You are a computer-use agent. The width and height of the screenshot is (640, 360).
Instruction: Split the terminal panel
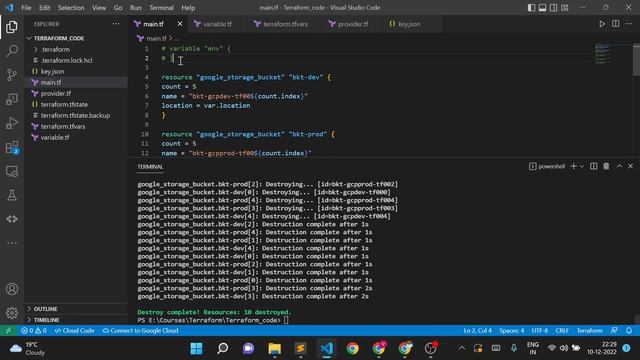pos(593,166)
